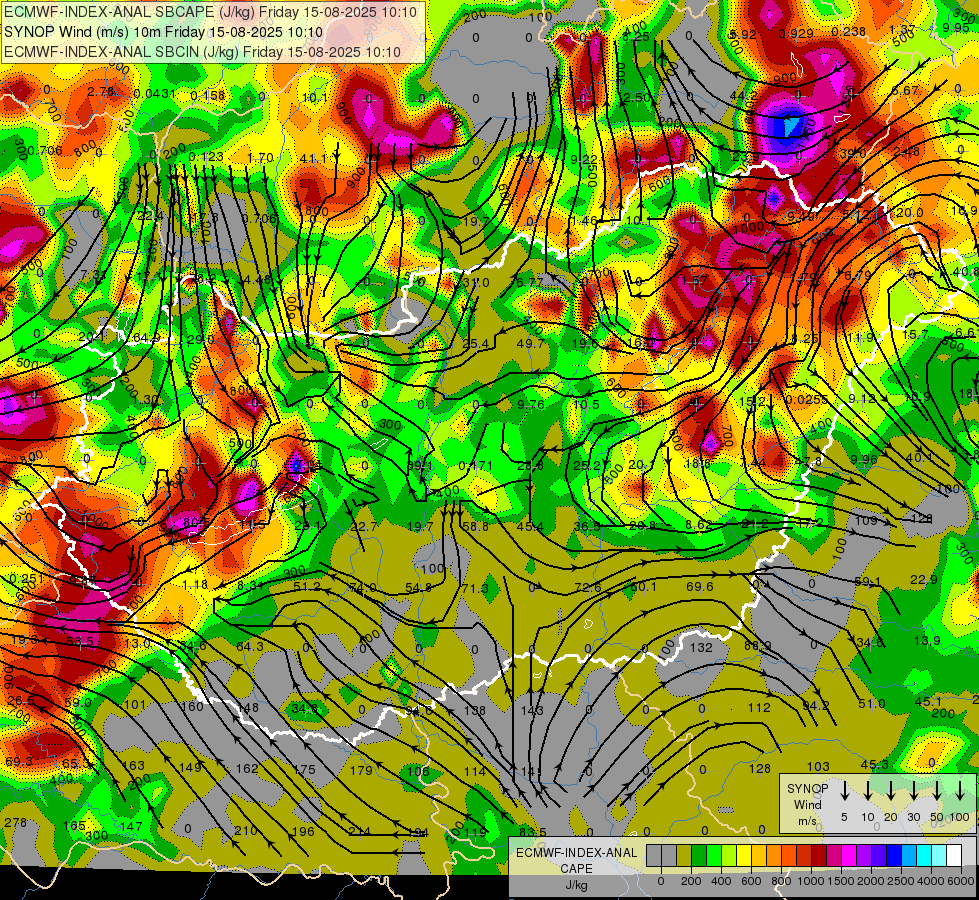Click the 69.6 map value
Screen dimensions: 979x900
[x=699, y=586]
